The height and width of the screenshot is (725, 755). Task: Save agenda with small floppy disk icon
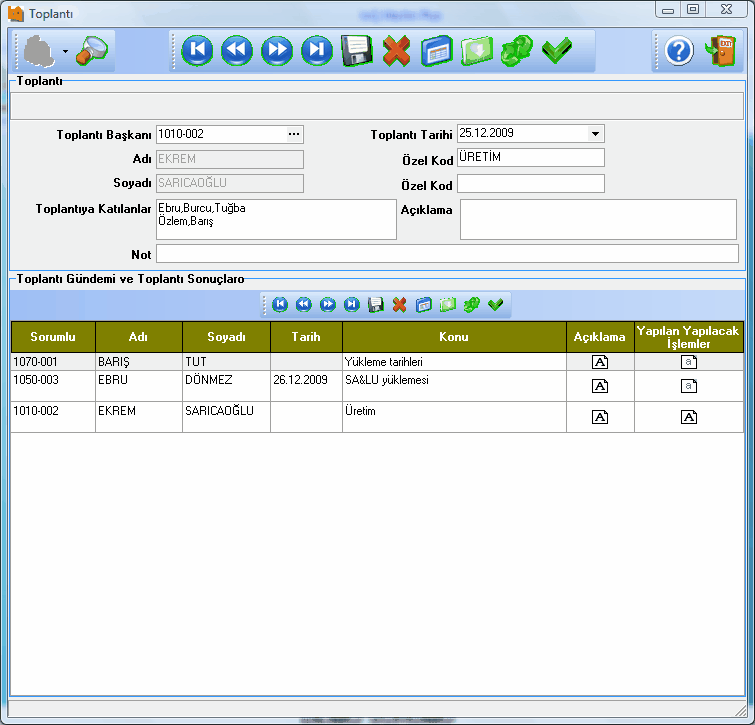[376, 305]
